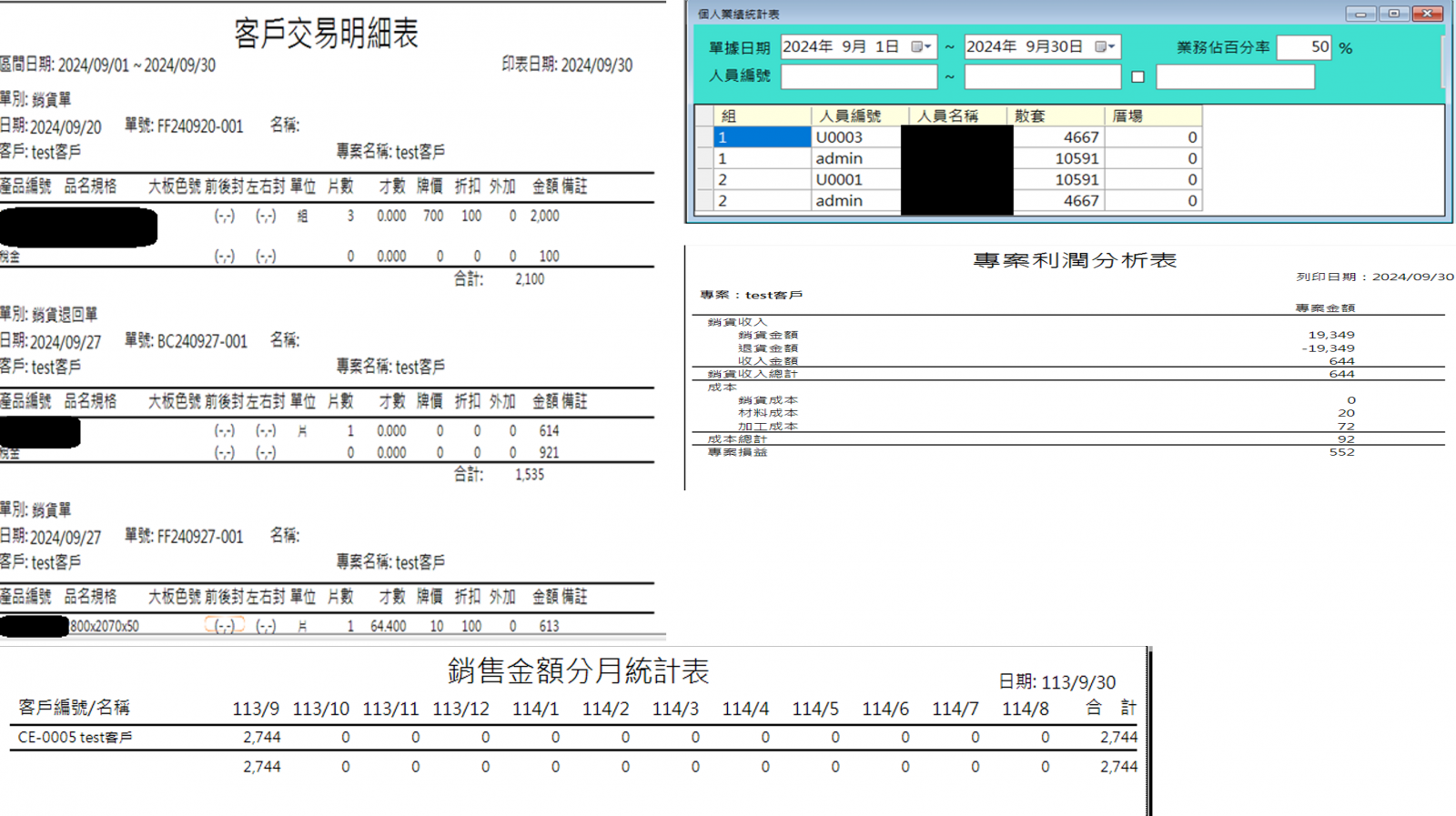This screenshot has height=816, width=1456.
Task: Select the admin cell in the group 2 row
Action: point(855,200)
